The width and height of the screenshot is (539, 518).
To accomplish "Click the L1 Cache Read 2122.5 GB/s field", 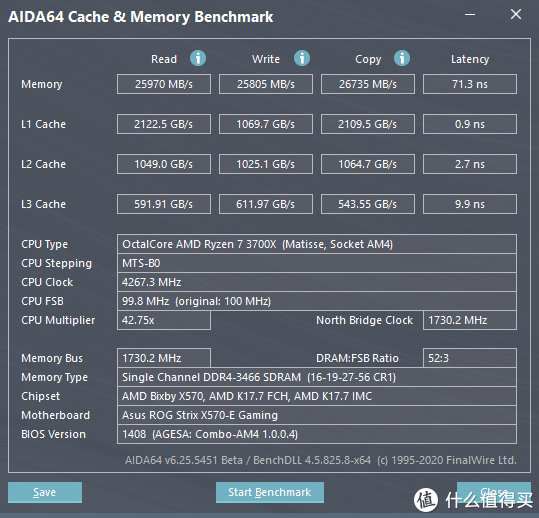I will coord(164,124).
